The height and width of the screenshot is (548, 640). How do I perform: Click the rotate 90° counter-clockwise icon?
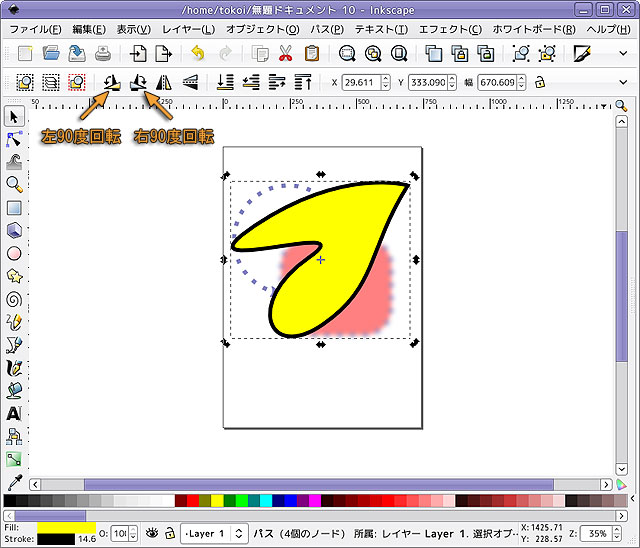[x=113, y=83]
